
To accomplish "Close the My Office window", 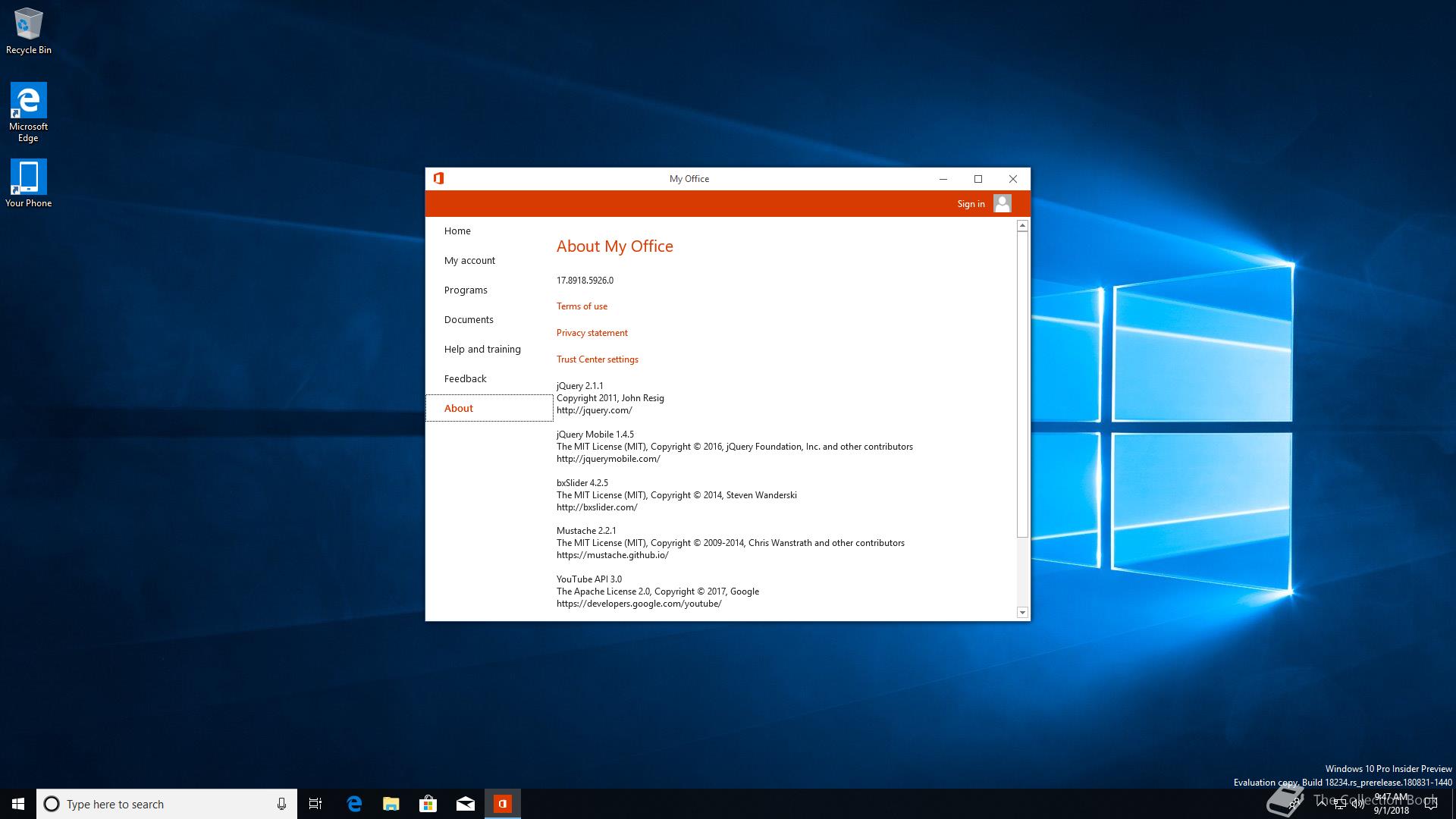I will pos(1013,179).
